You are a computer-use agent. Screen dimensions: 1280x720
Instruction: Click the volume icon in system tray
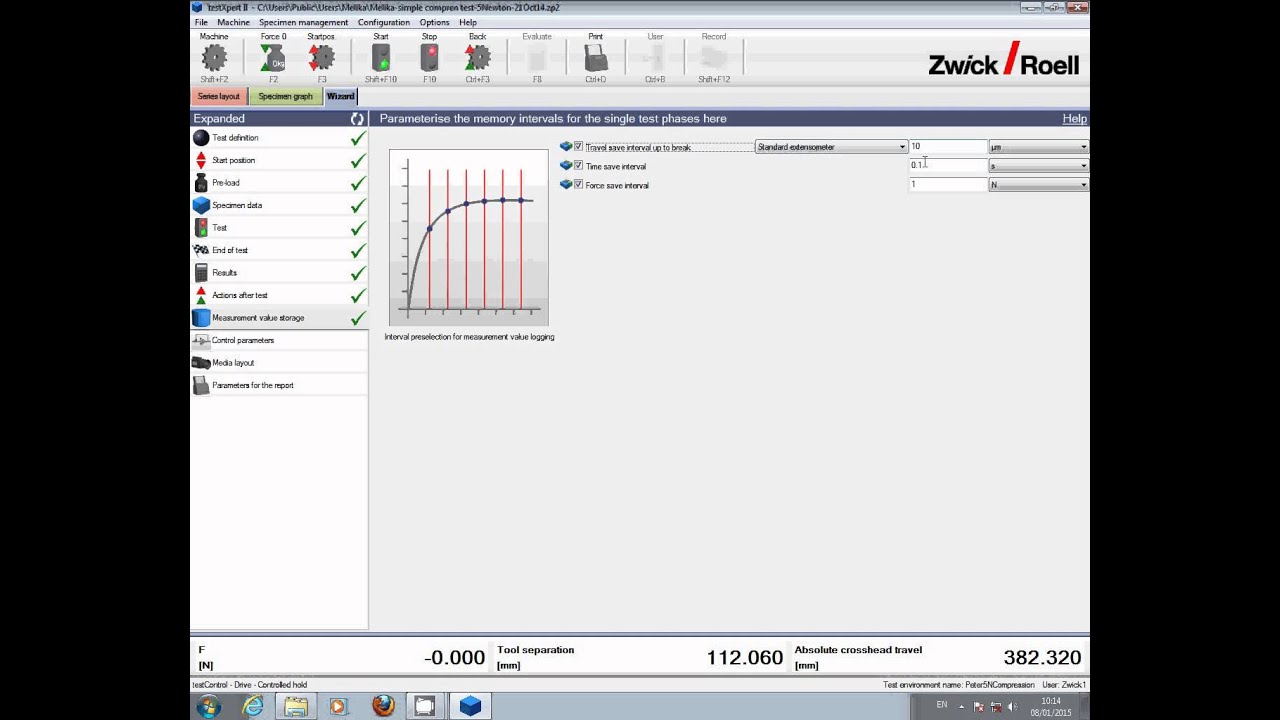point(1013,707)
